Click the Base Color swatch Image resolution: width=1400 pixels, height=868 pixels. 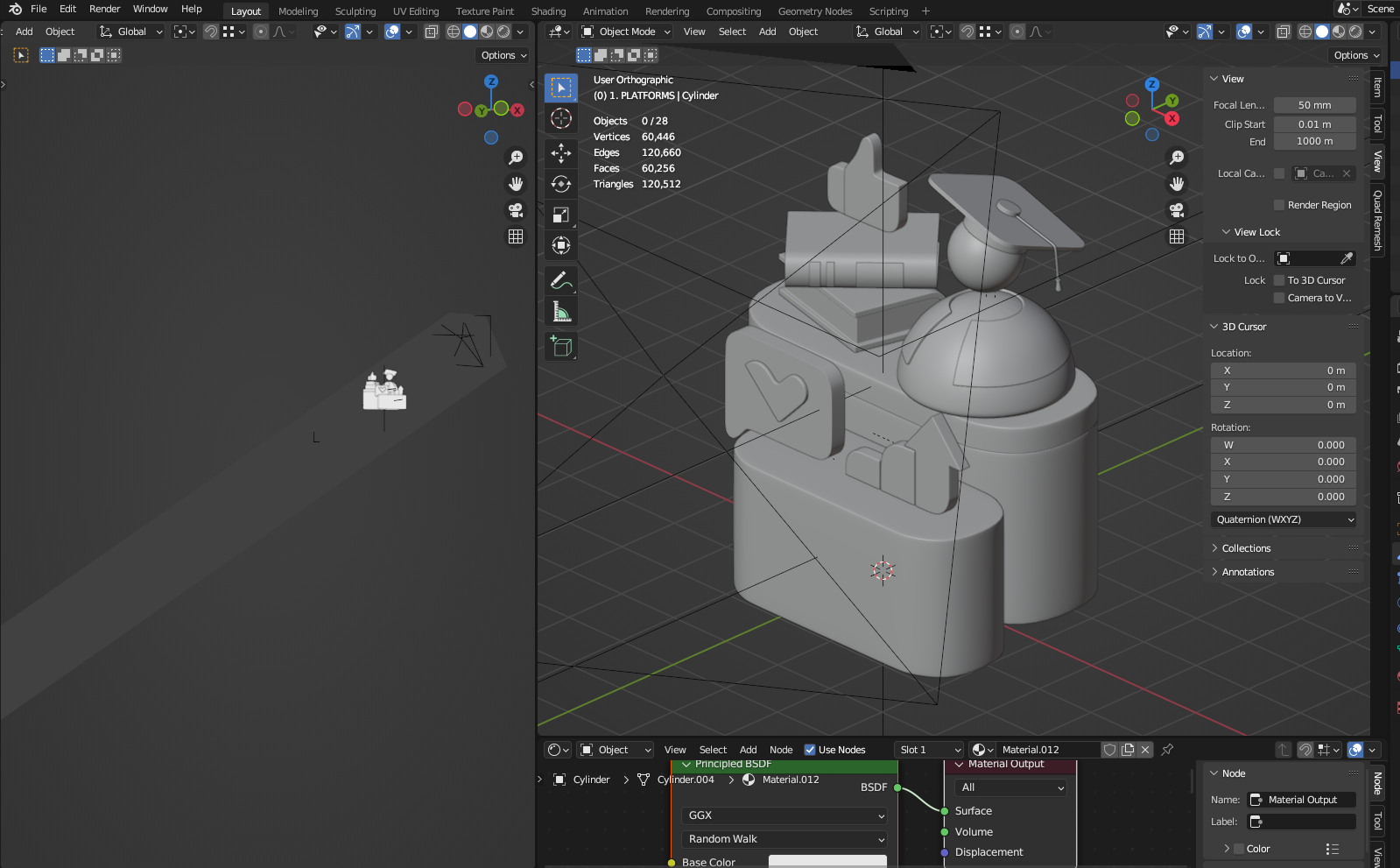click(827, 862)
